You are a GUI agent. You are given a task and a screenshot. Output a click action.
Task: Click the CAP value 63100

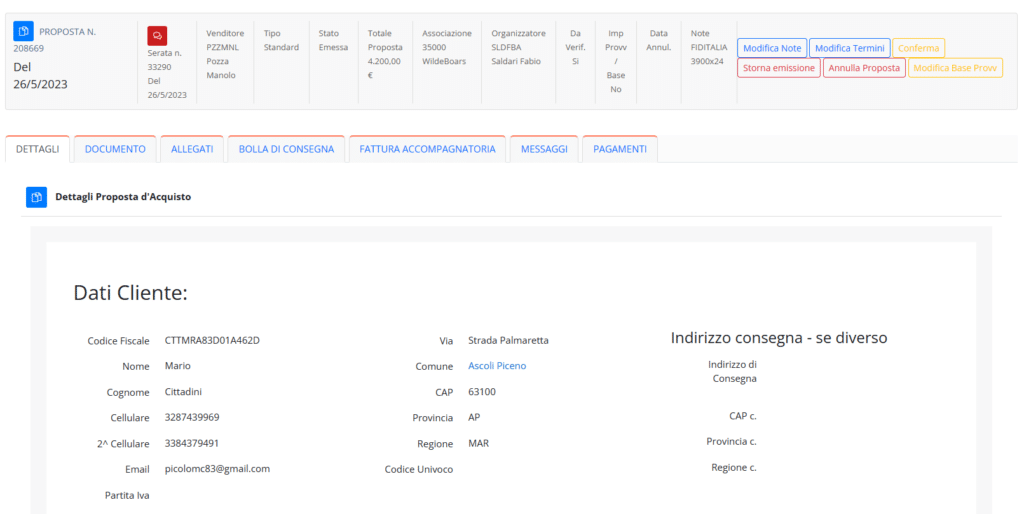click(482, 392)
